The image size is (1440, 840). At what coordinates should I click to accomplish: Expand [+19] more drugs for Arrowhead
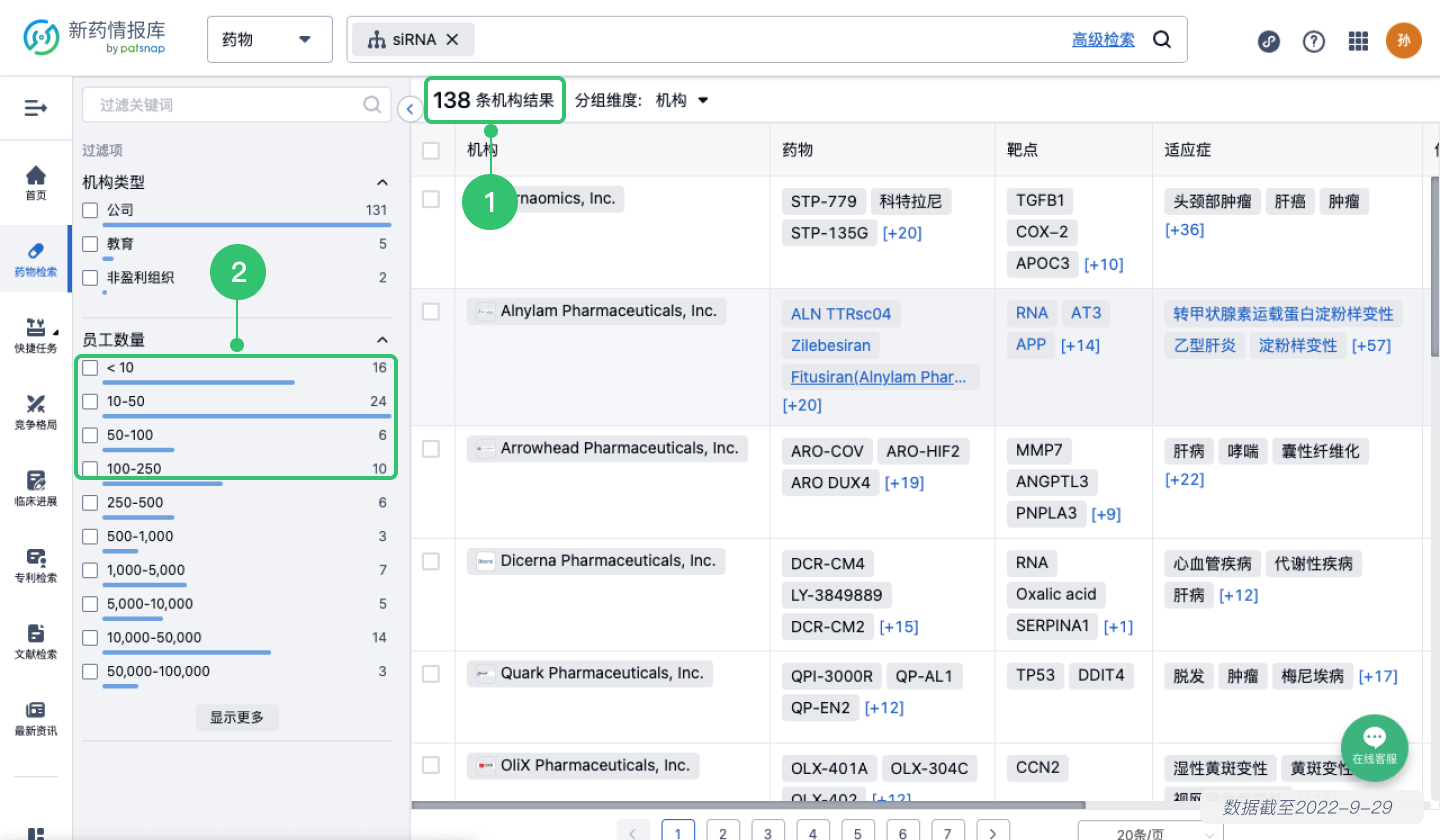(904, 483)
